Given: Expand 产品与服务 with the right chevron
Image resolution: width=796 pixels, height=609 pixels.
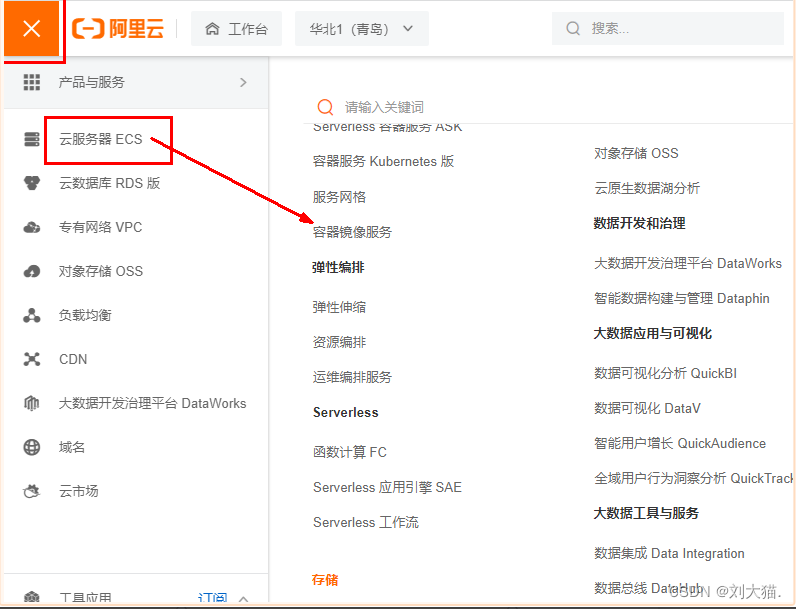Looking at the screenshot, I should pos(243,82).
